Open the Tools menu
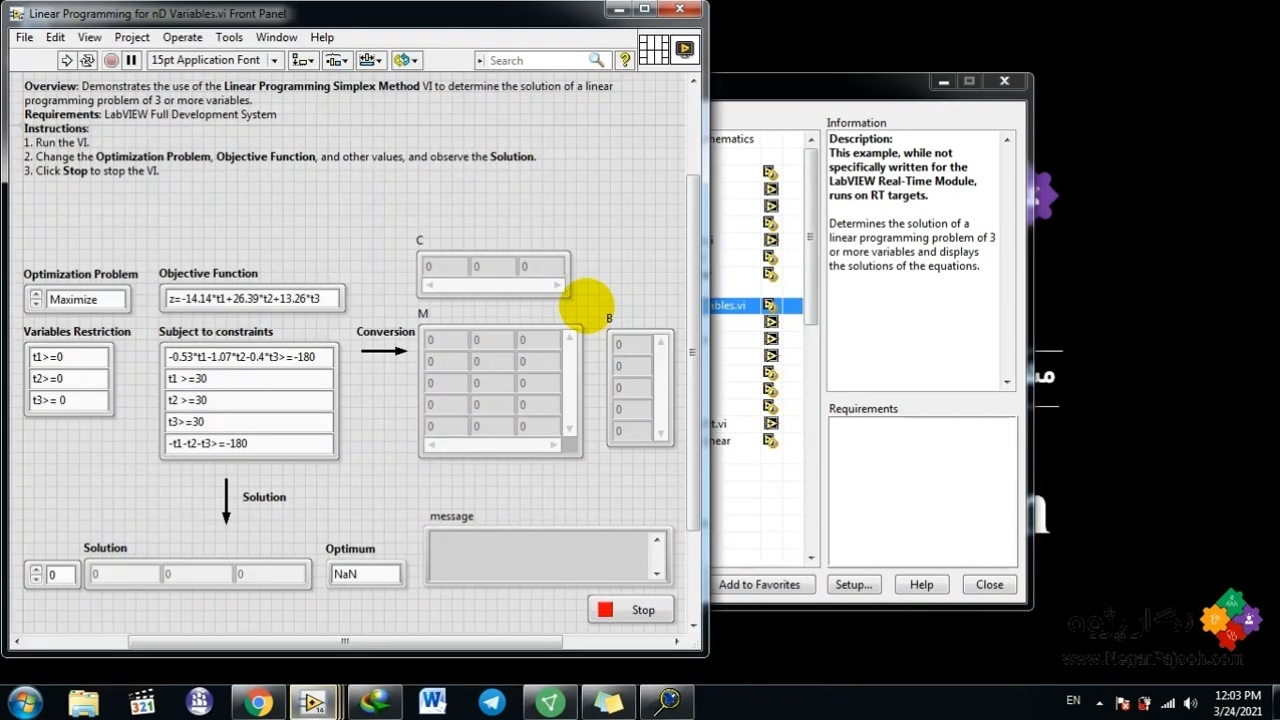This screenshot has height=720, width=1280. point(229,37)
